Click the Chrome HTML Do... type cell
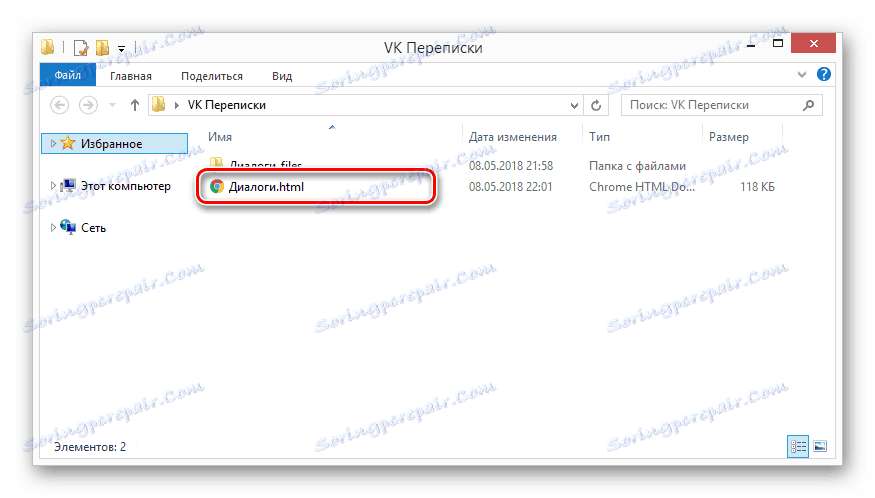 click(x=642, y=186)
